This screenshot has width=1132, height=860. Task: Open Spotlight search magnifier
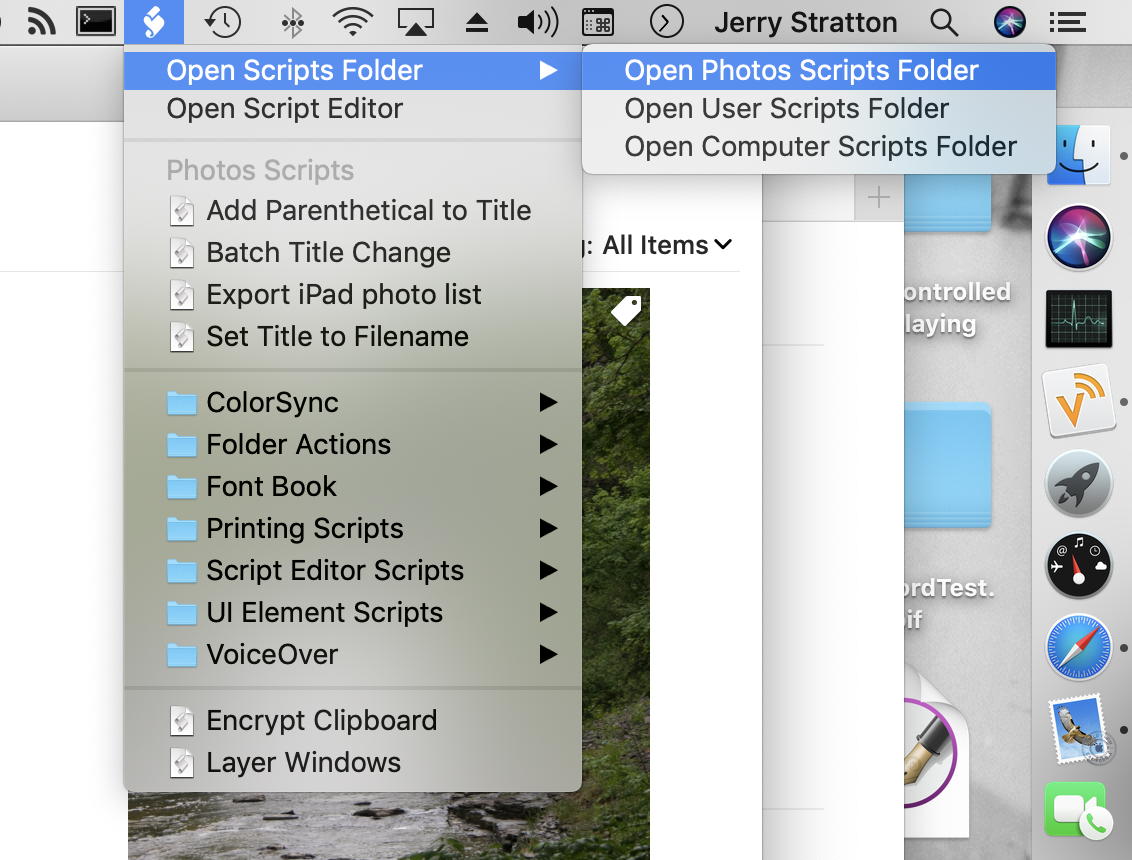tap(943, 21)
